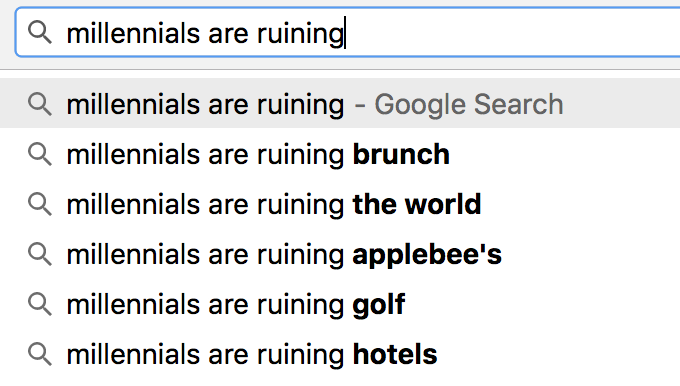680x386 pixels.
Task: Click the bold word 'golf'
Action: tap(379, 305)
